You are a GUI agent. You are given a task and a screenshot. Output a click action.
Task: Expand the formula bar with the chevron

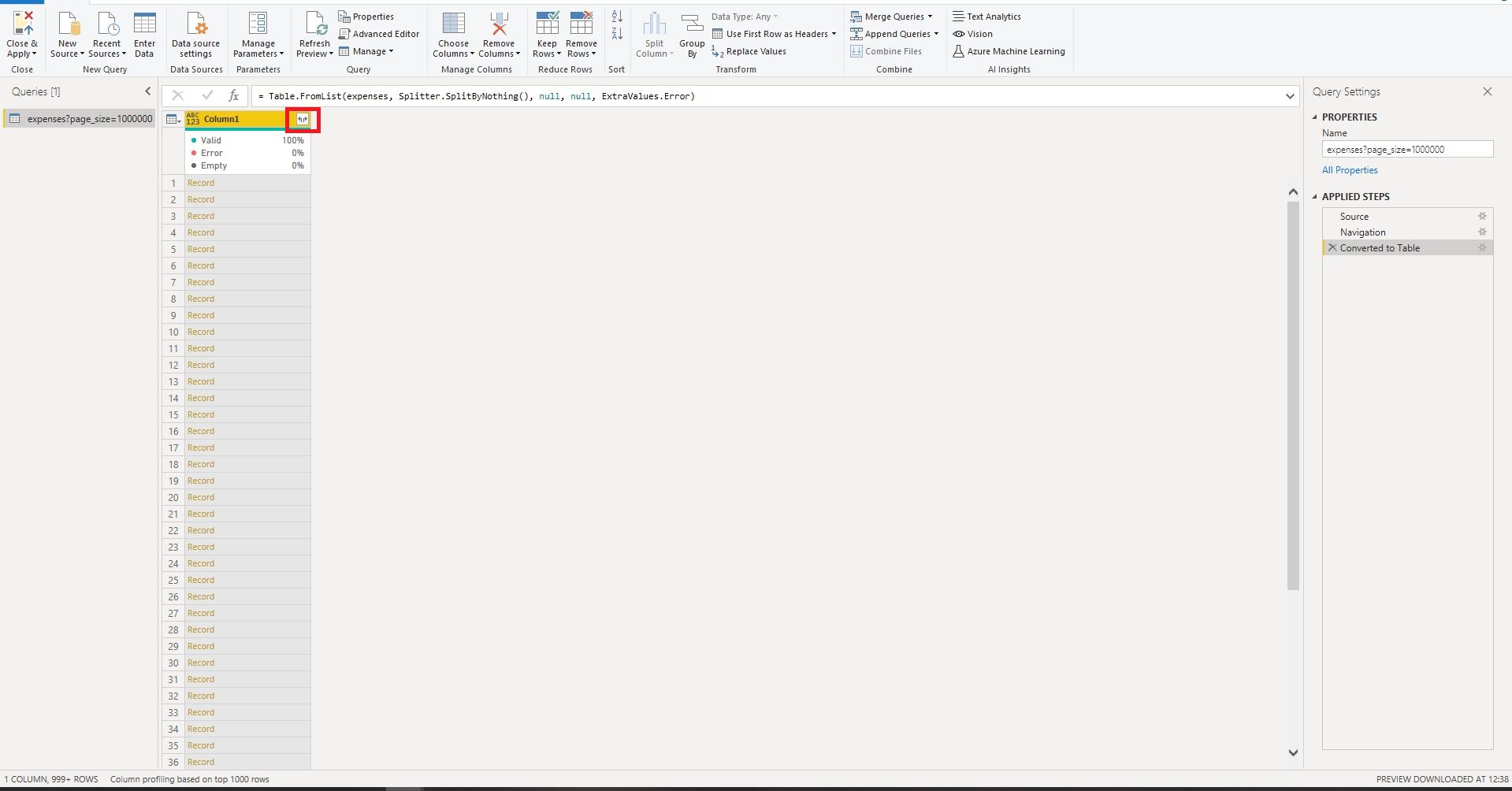(1290, 96)
